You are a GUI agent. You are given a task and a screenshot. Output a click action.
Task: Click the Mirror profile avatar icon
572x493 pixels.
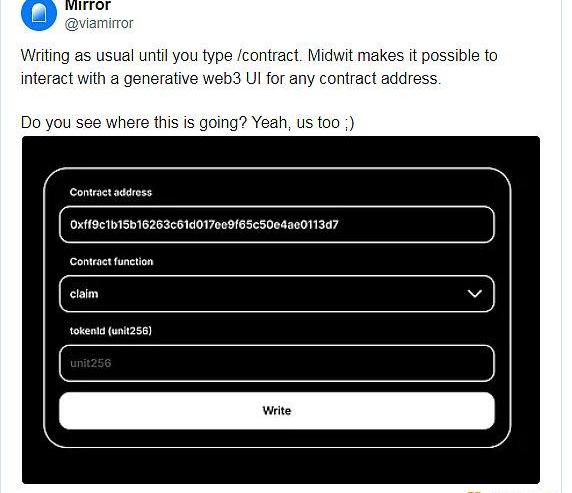coord(39,13)
